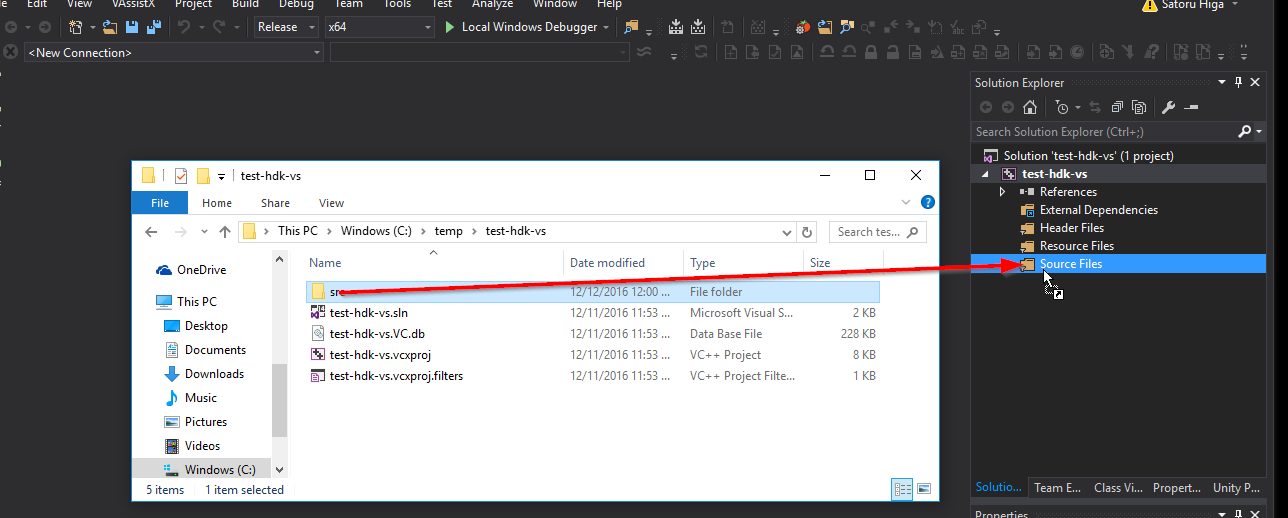This screenshot has width=1288, height=518.
Task: Click the Visual Assist find symbol icon
Action: point(847,27)
